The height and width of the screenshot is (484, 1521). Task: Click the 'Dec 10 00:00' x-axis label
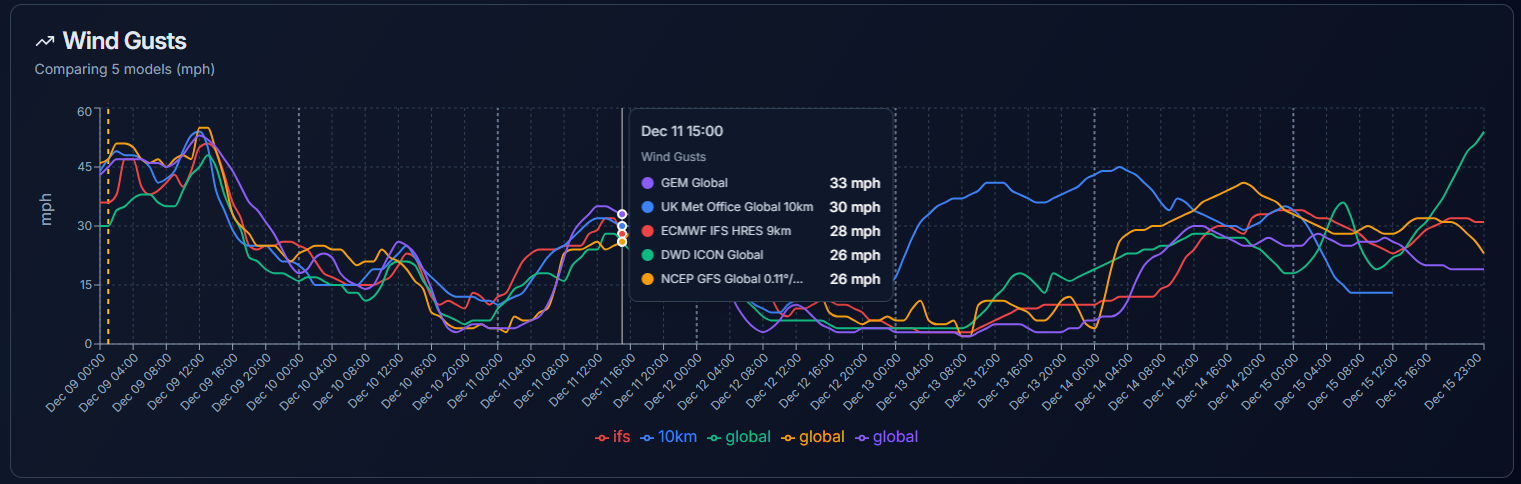(x=277, y=381)
